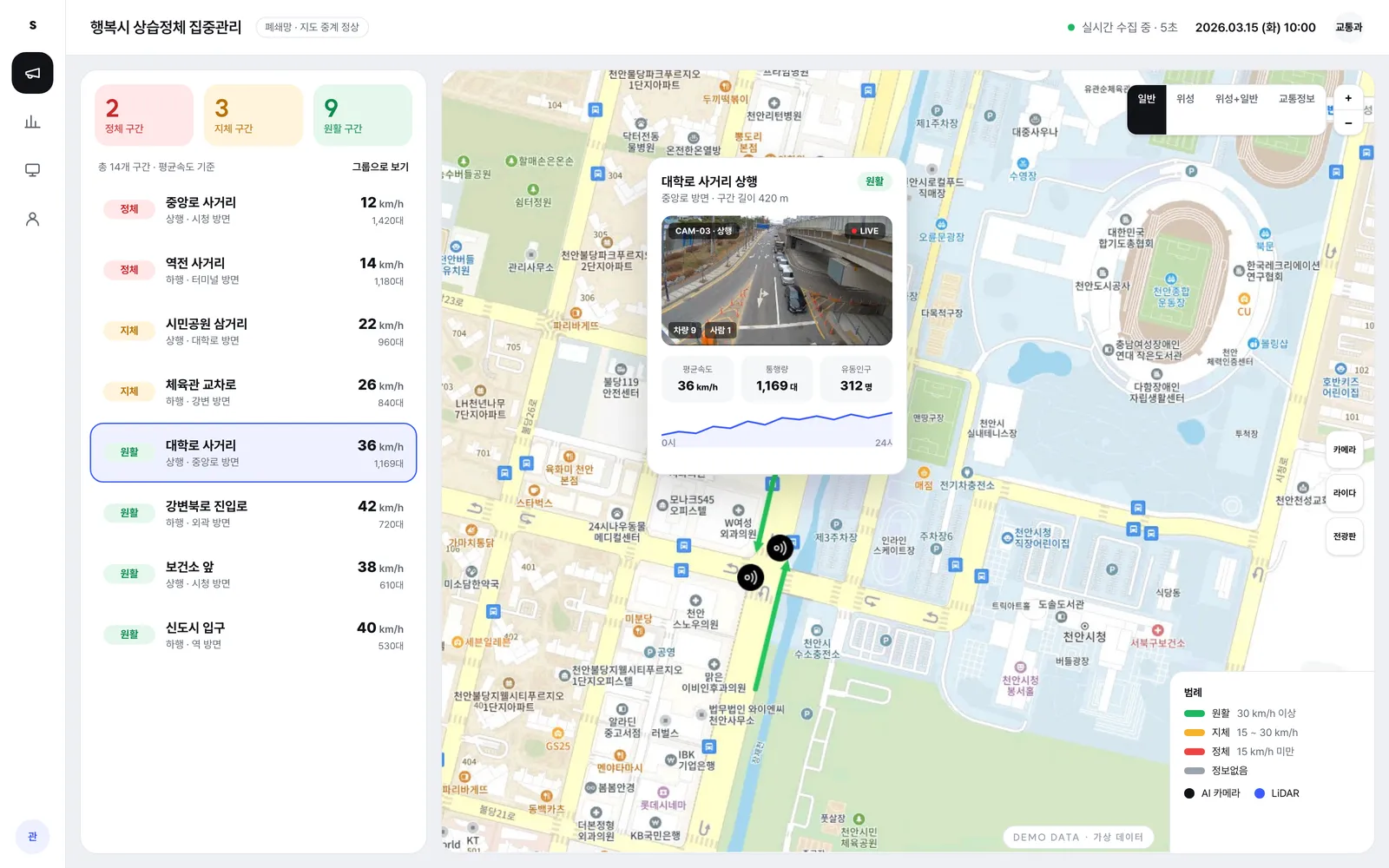Select the 체육관 교차로 segment row
Screen dimensions: 1389x868
[253, 391]
